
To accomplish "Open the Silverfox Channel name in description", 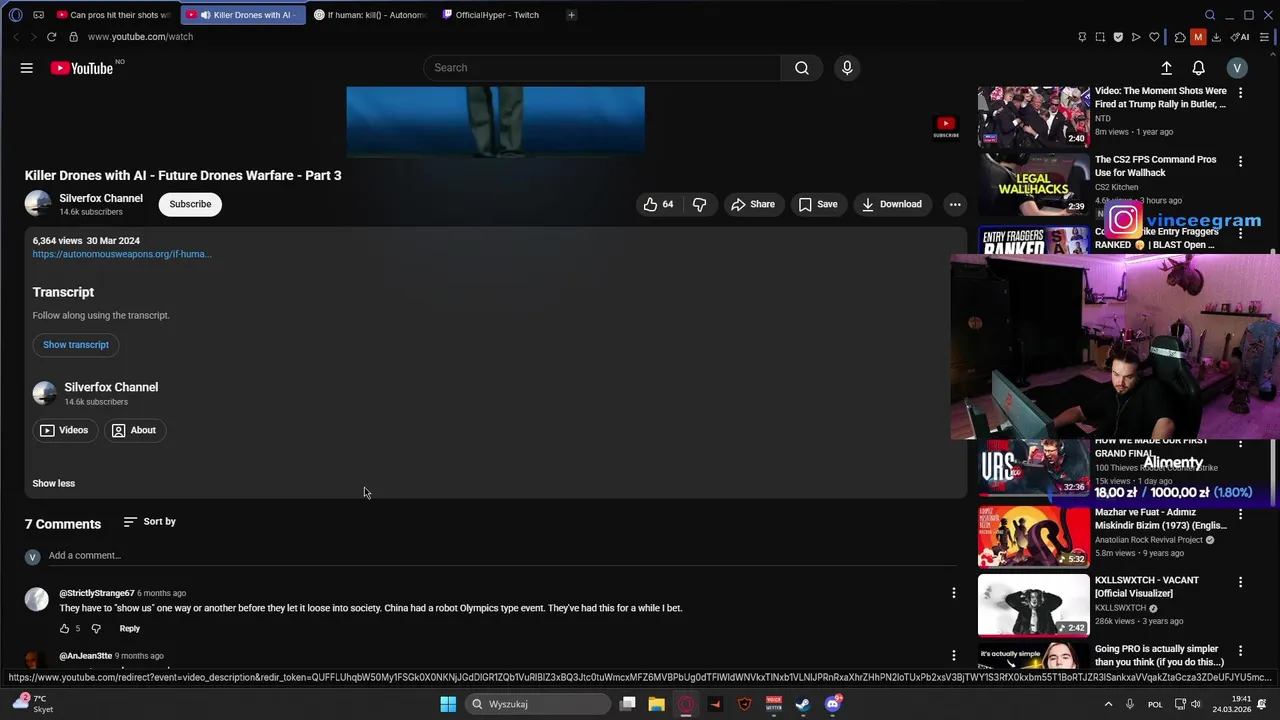I will [x=111, y=387].
